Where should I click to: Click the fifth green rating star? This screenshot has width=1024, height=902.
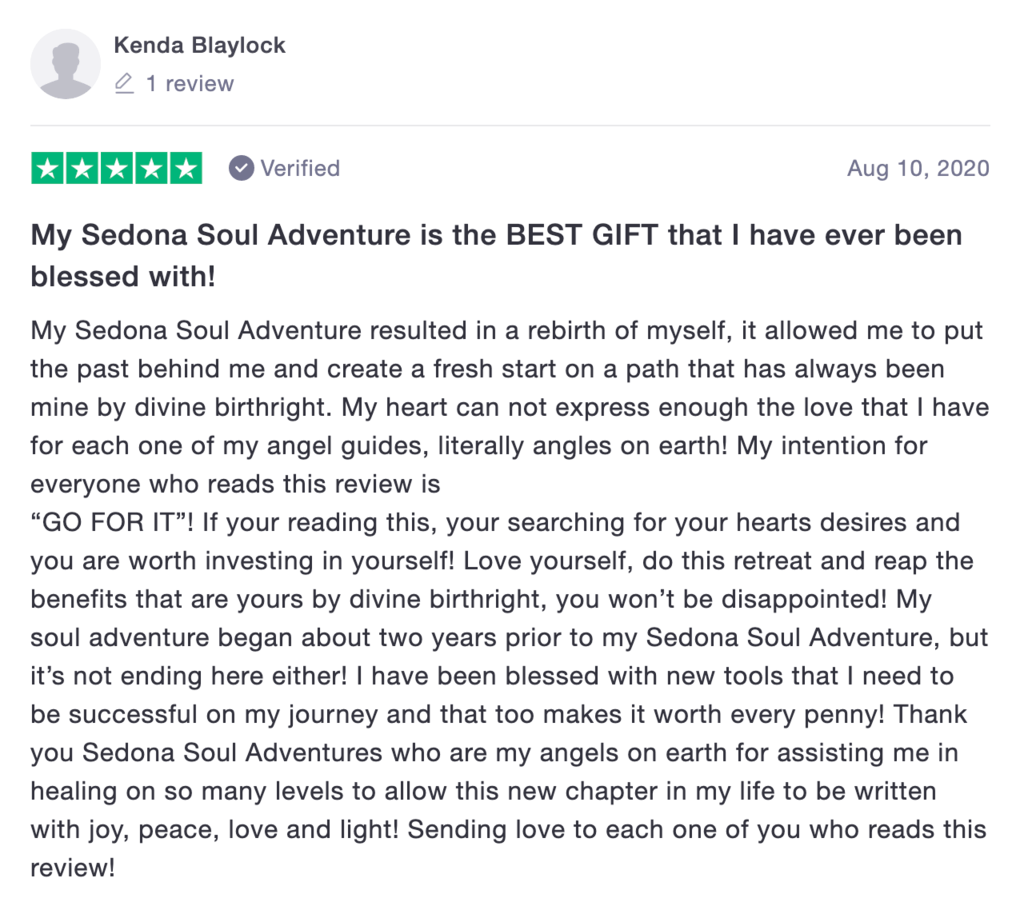(186, 169)
